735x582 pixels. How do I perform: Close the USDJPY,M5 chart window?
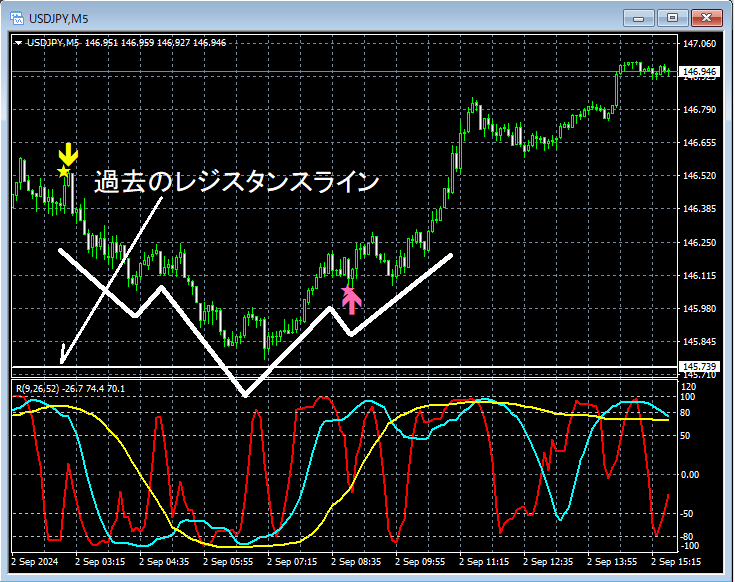[706, 18]
